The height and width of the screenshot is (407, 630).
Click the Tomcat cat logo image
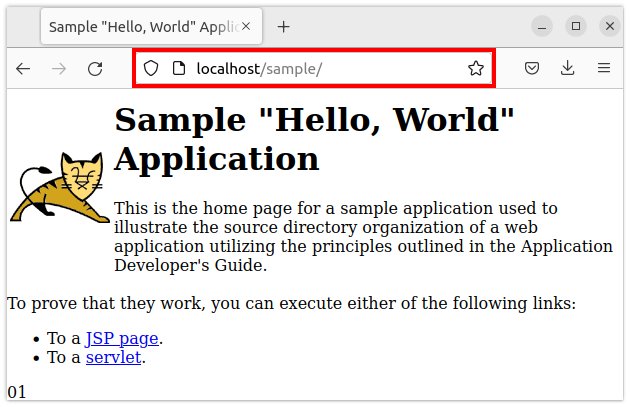pos(60,188)
